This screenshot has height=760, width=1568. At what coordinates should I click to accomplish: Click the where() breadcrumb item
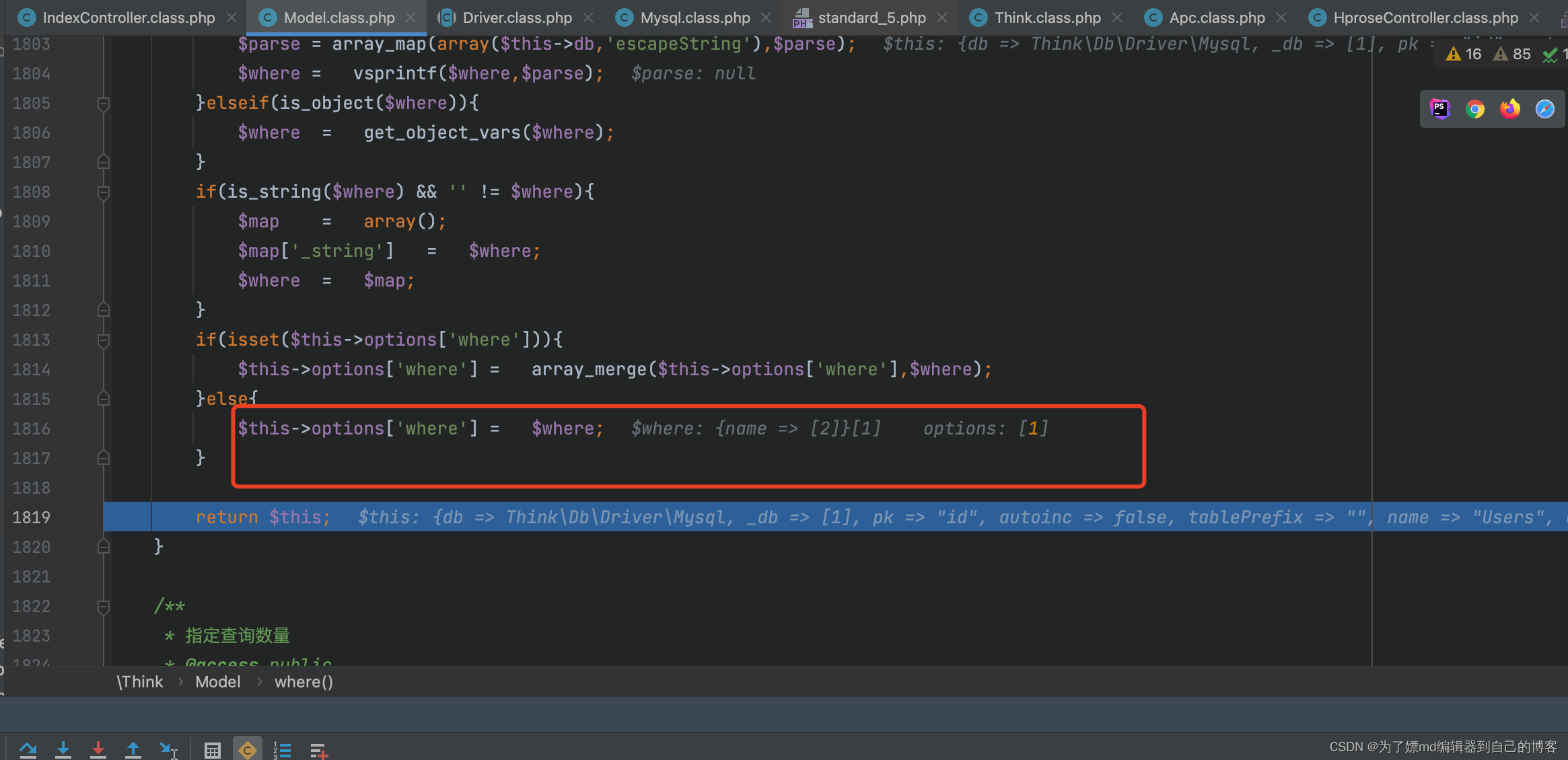coord(304,682)
